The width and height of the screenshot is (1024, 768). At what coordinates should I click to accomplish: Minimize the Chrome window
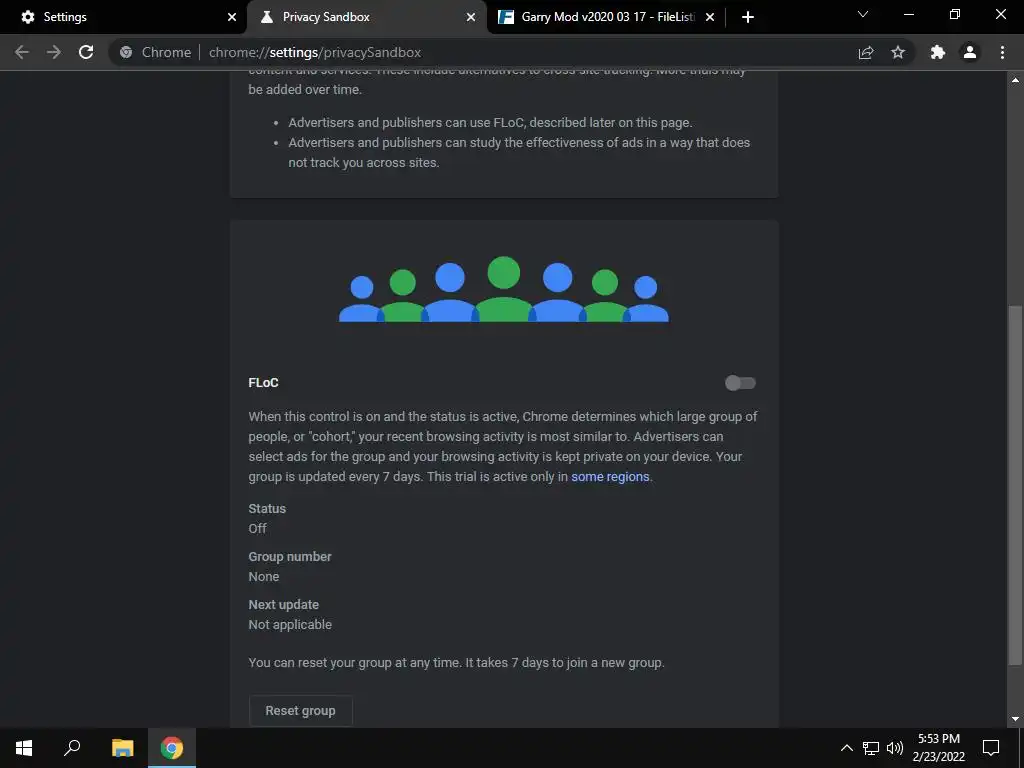909,14
